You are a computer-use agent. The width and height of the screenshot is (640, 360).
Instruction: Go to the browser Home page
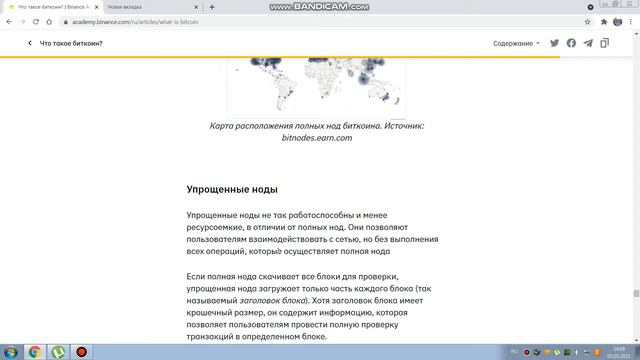49,22
